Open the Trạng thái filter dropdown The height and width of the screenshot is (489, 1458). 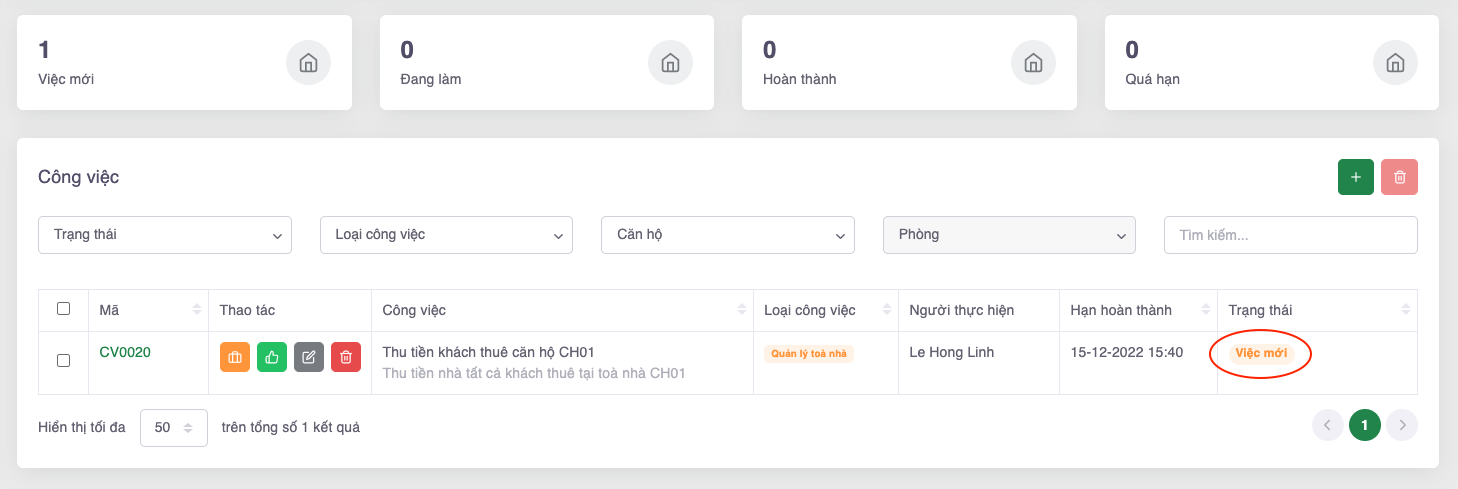point(165,235)
